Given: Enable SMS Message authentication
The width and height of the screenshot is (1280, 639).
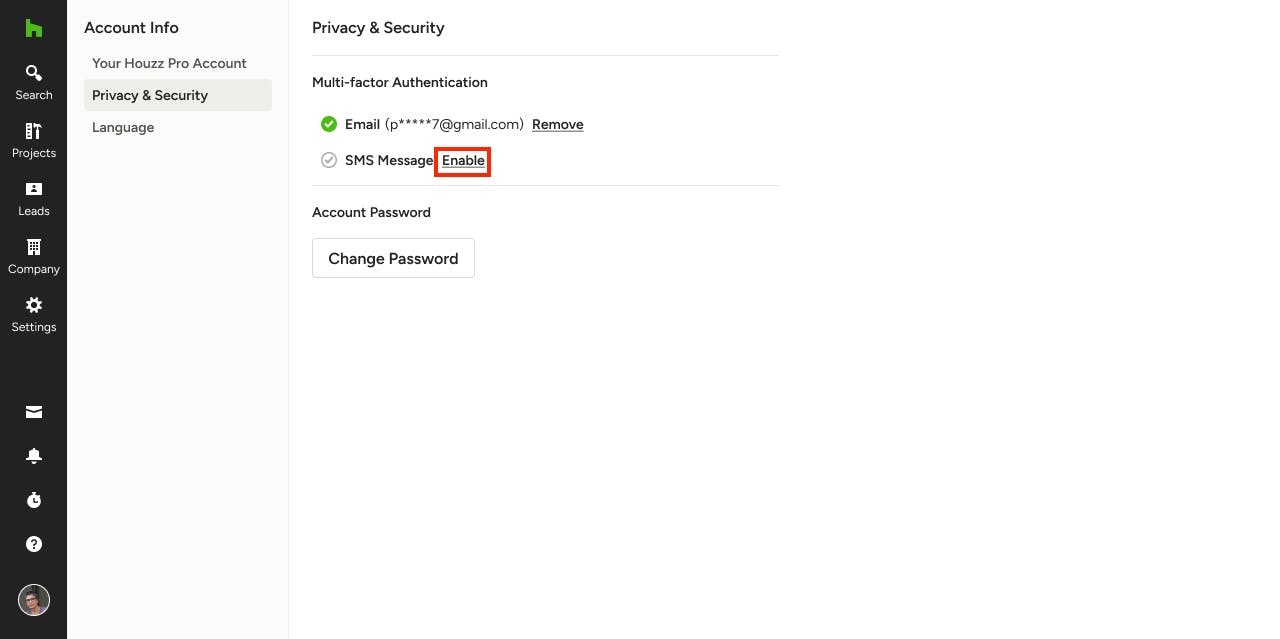Looking at the screenshot, I should coord(463,160).
